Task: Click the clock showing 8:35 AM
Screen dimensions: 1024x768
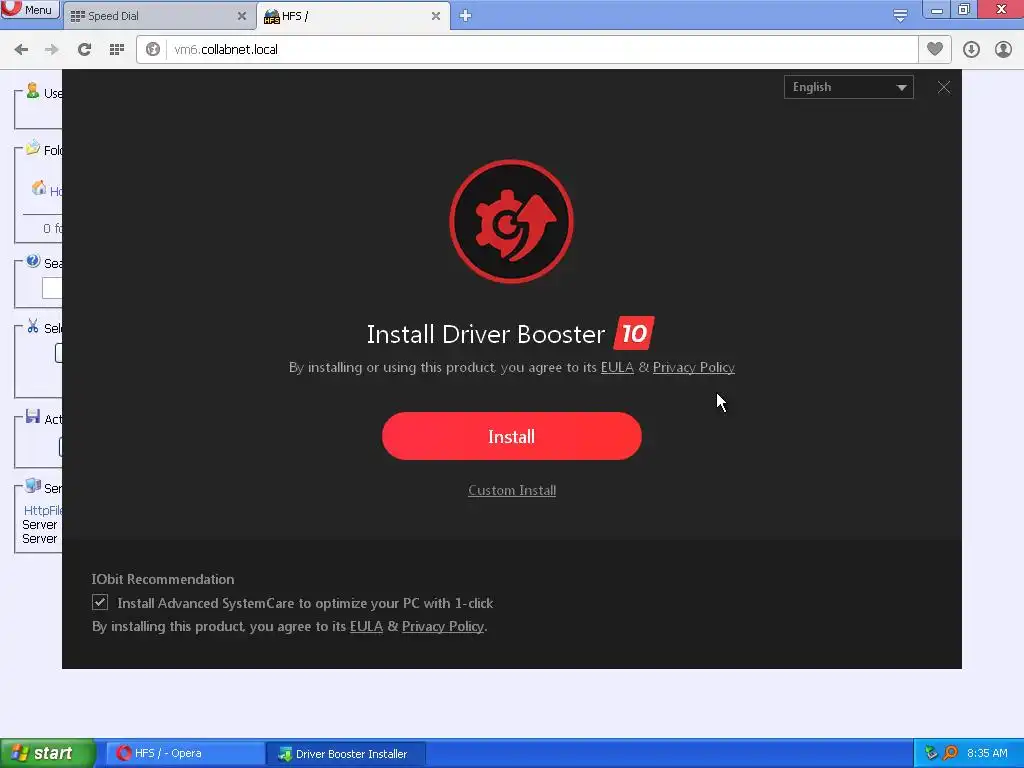Action: coord(987,753)
